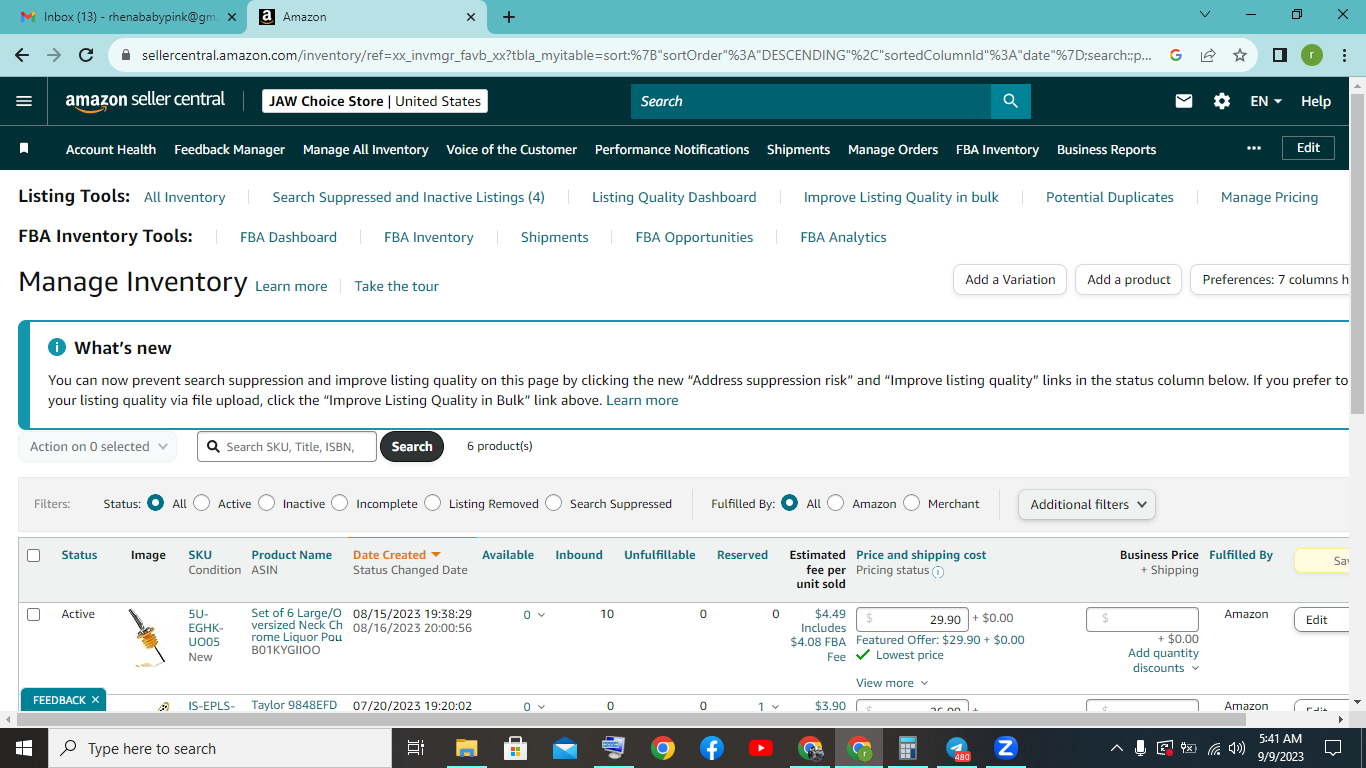Expand the Available 0 dropdown for first product
1366x768 pixels.
(535, 615)
